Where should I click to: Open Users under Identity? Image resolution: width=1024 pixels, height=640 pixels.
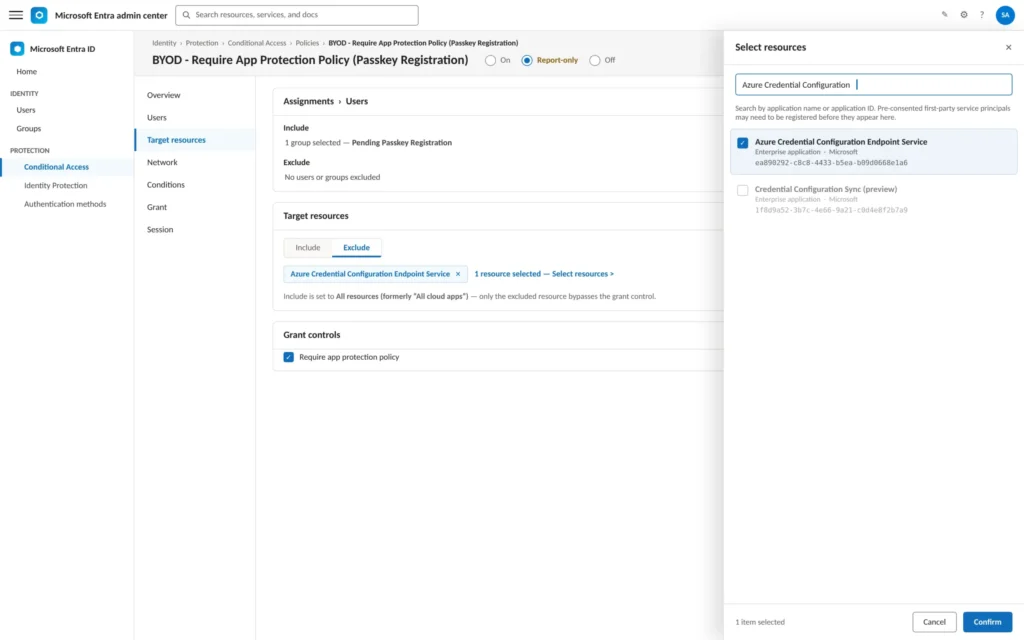click(x=26, y=110)
